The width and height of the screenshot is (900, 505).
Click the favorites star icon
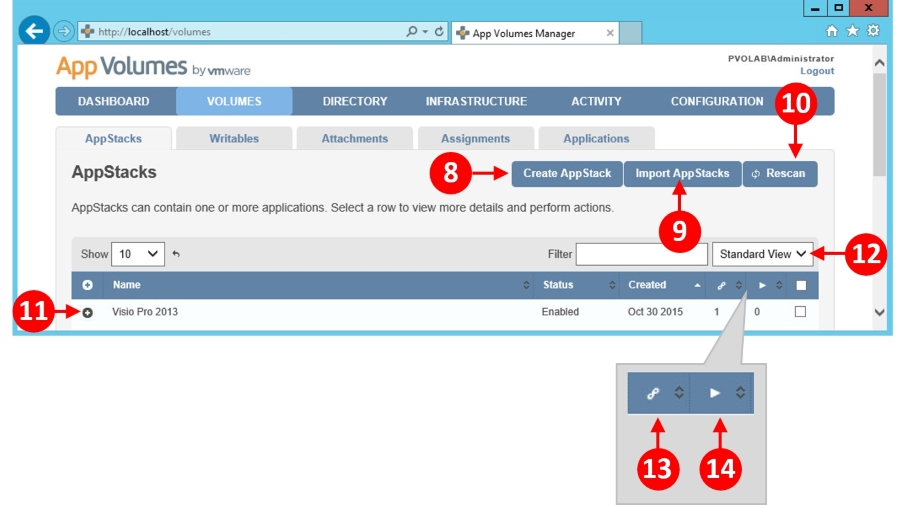pyautogui.click(x=852, y=31)
